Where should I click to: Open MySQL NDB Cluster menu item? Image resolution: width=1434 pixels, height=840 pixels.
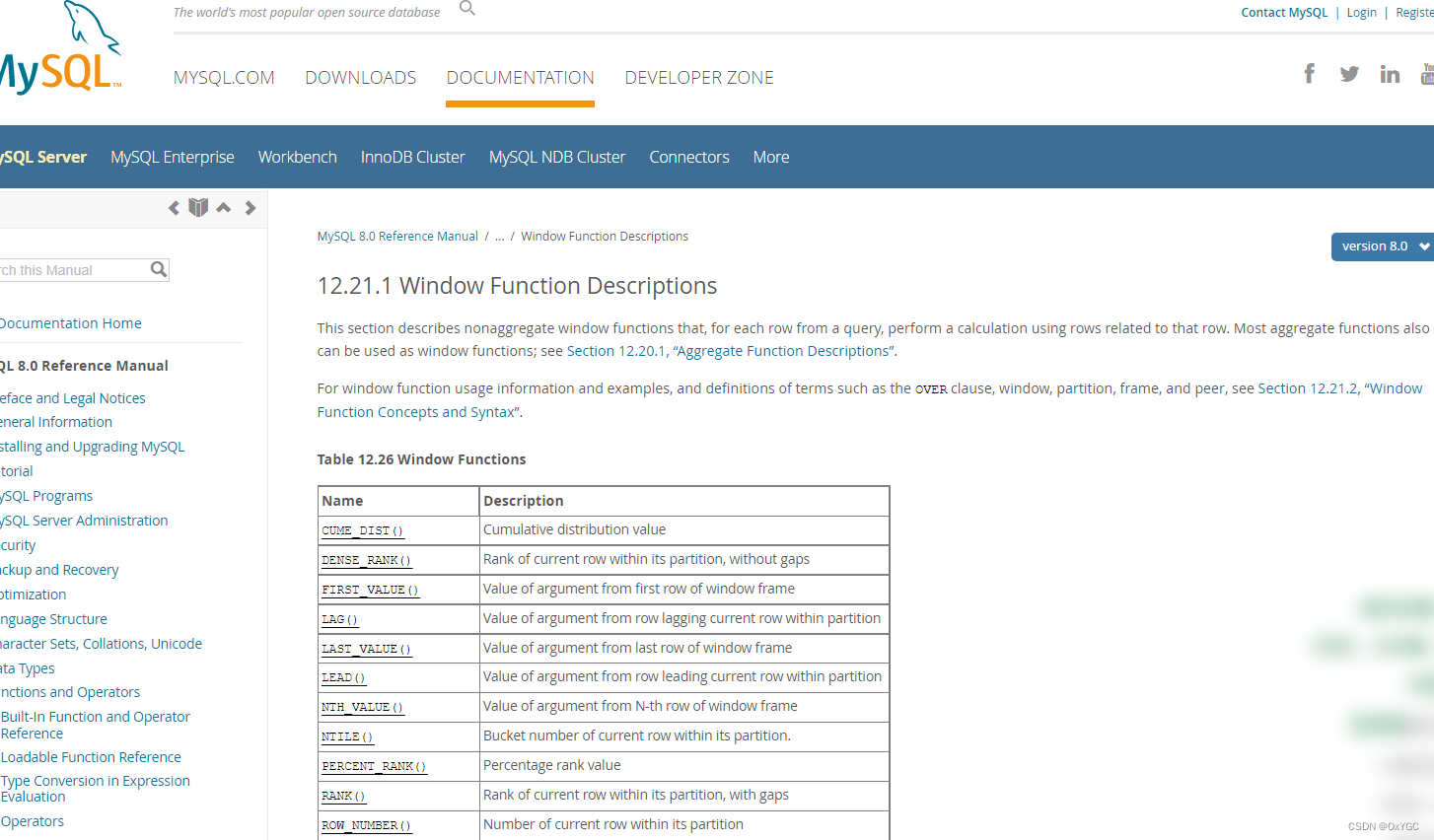point(557,157)
